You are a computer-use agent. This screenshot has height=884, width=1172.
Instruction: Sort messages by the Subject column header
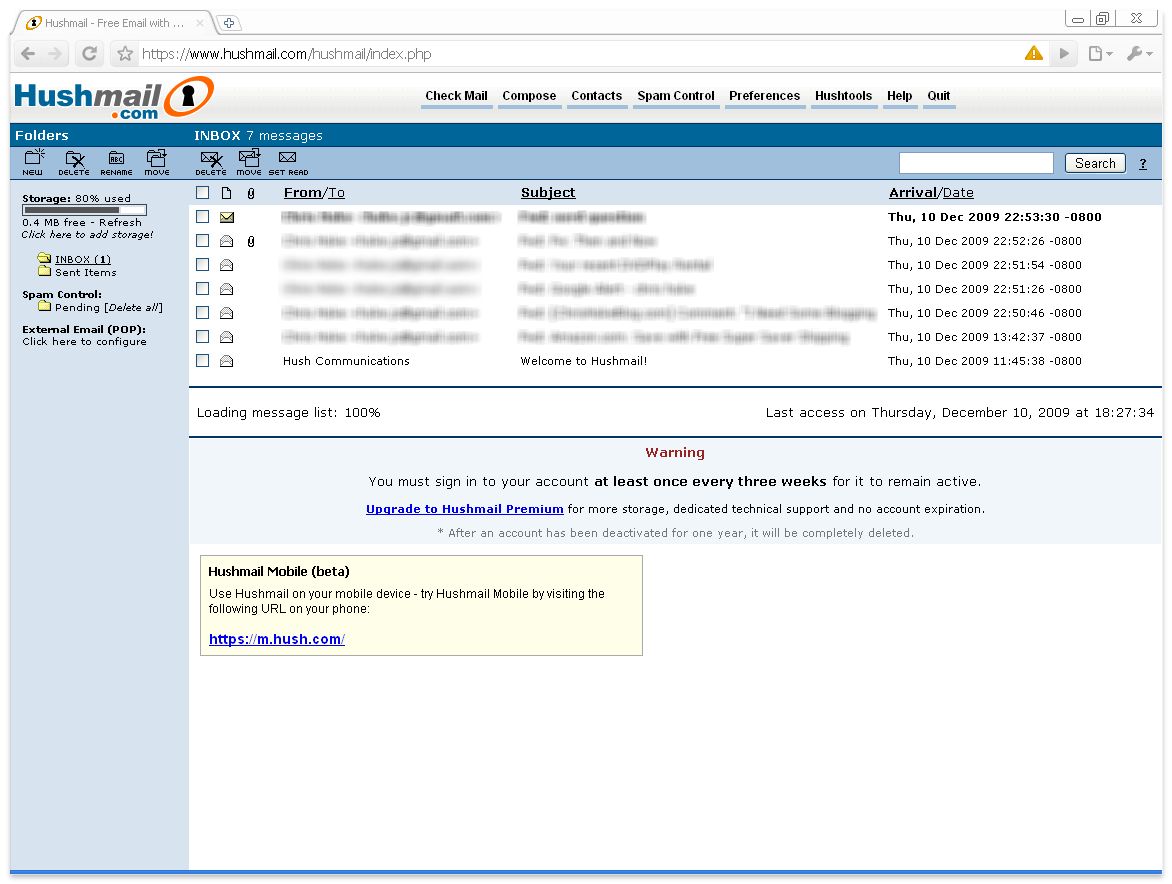pos(548,193)
